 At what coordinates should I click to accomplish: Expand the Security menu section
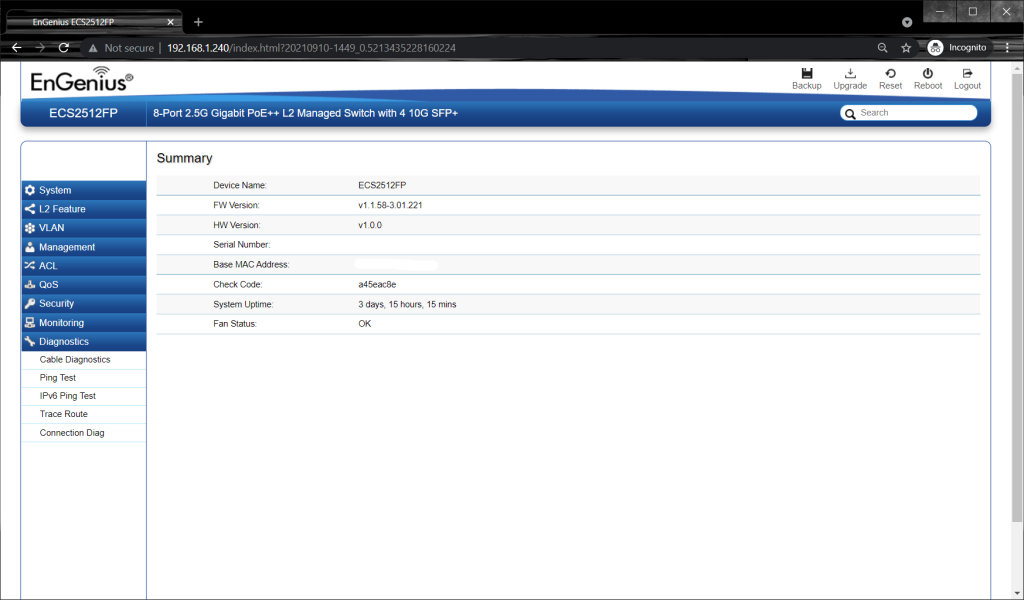click(84, 304)
